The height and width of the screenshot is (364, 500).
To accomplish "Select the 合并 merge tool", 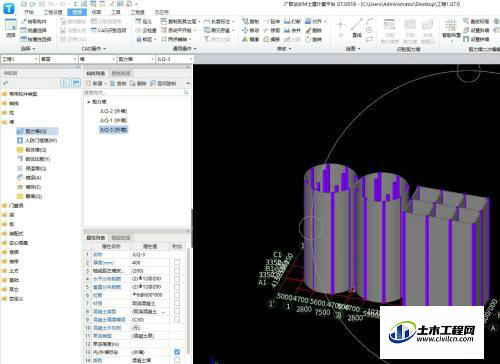I will (292, 30).
